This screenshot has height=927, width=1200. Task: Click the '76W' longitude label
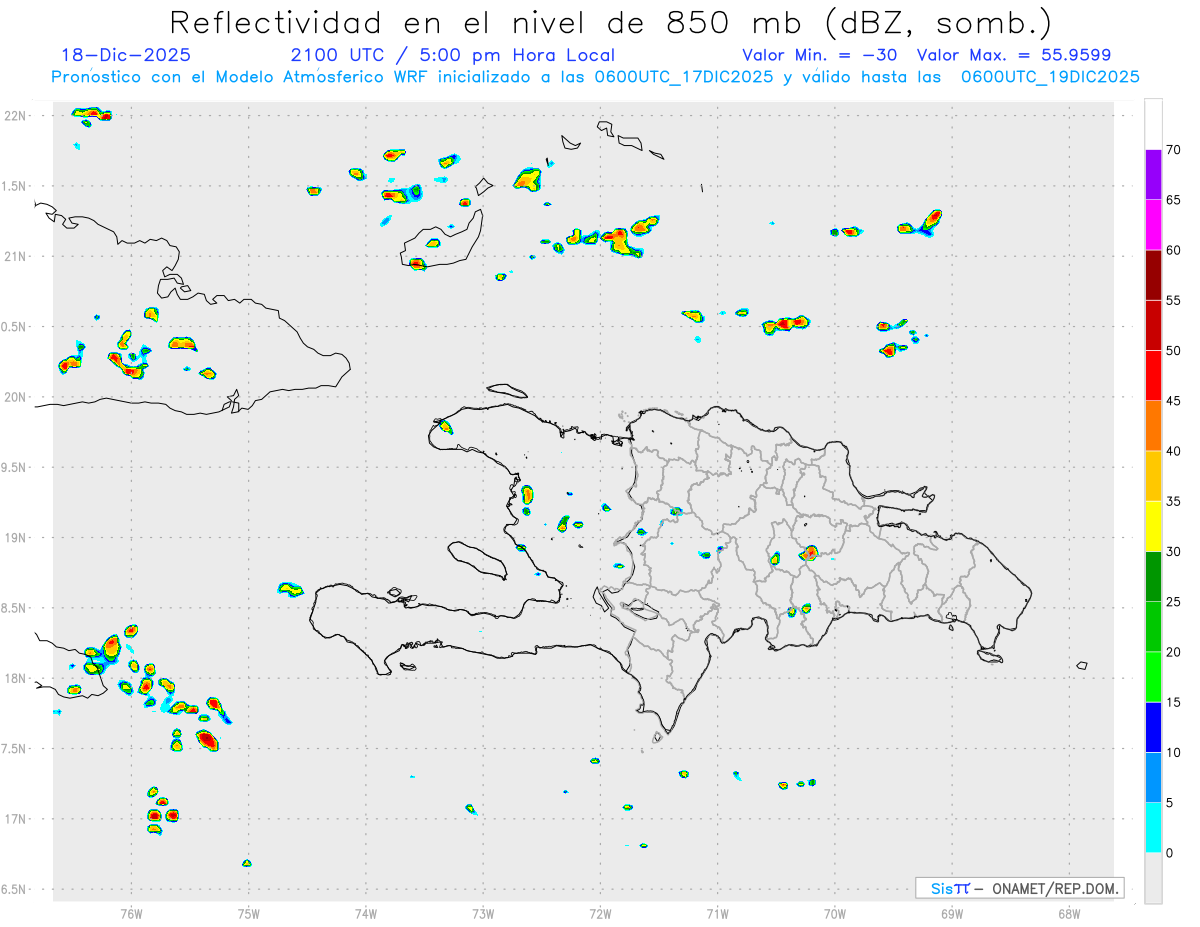coord(131,914)
